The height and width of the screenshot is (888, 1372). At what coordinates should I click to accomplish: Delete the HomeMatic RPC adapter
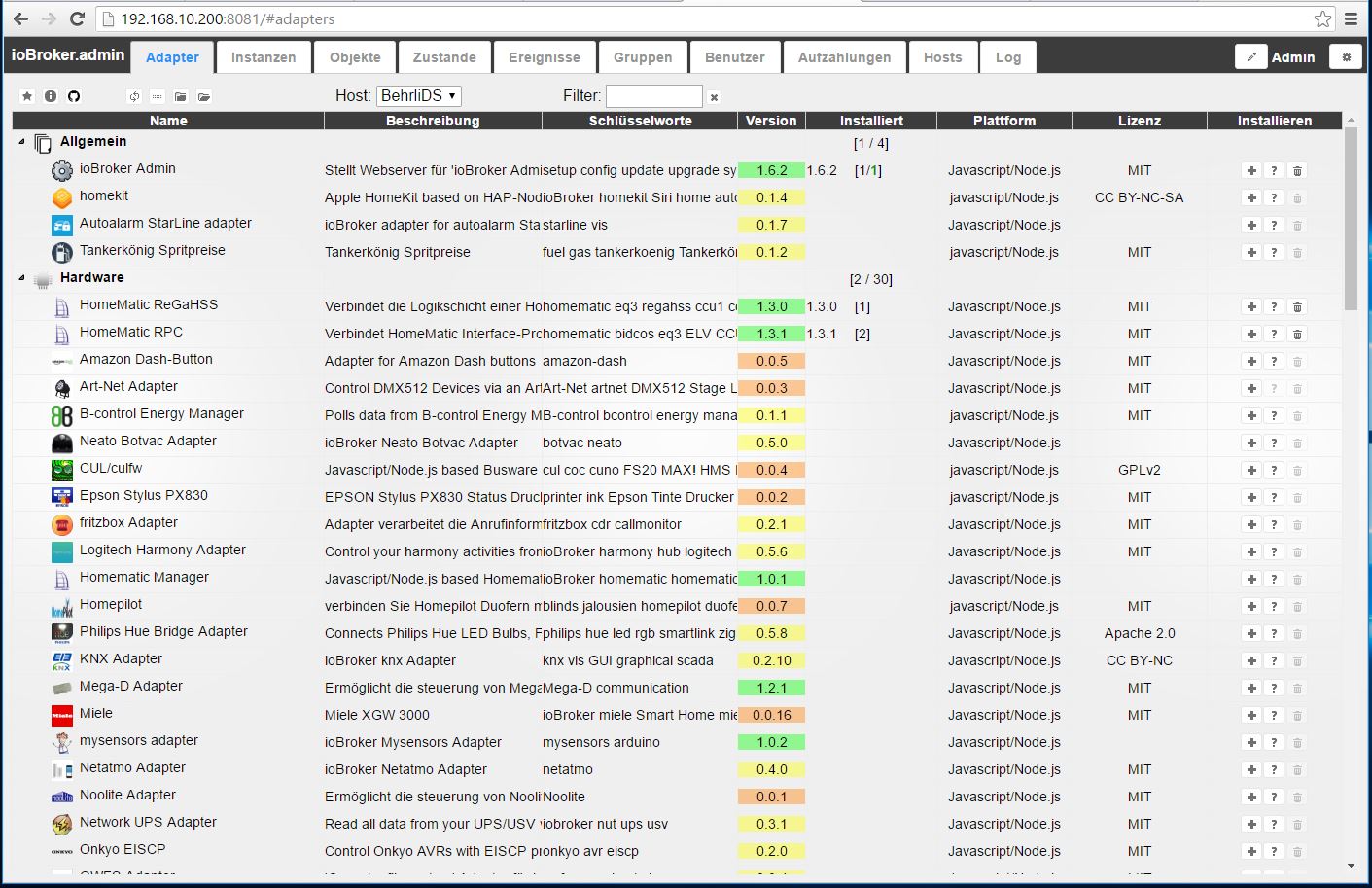[x=1297, y=334]
